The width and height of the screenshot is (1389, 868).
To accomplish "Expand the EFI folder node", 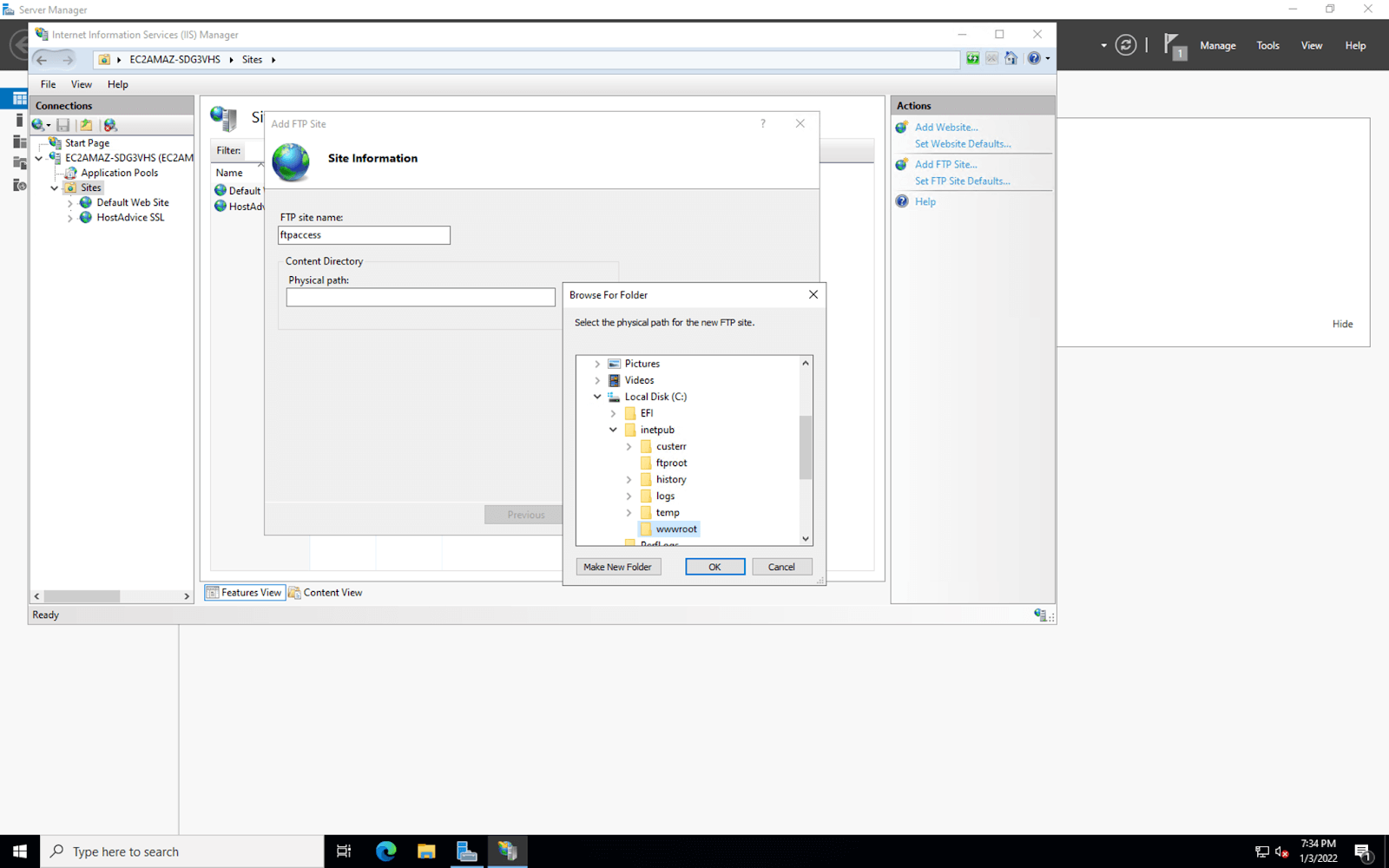I will pos(613,413).
